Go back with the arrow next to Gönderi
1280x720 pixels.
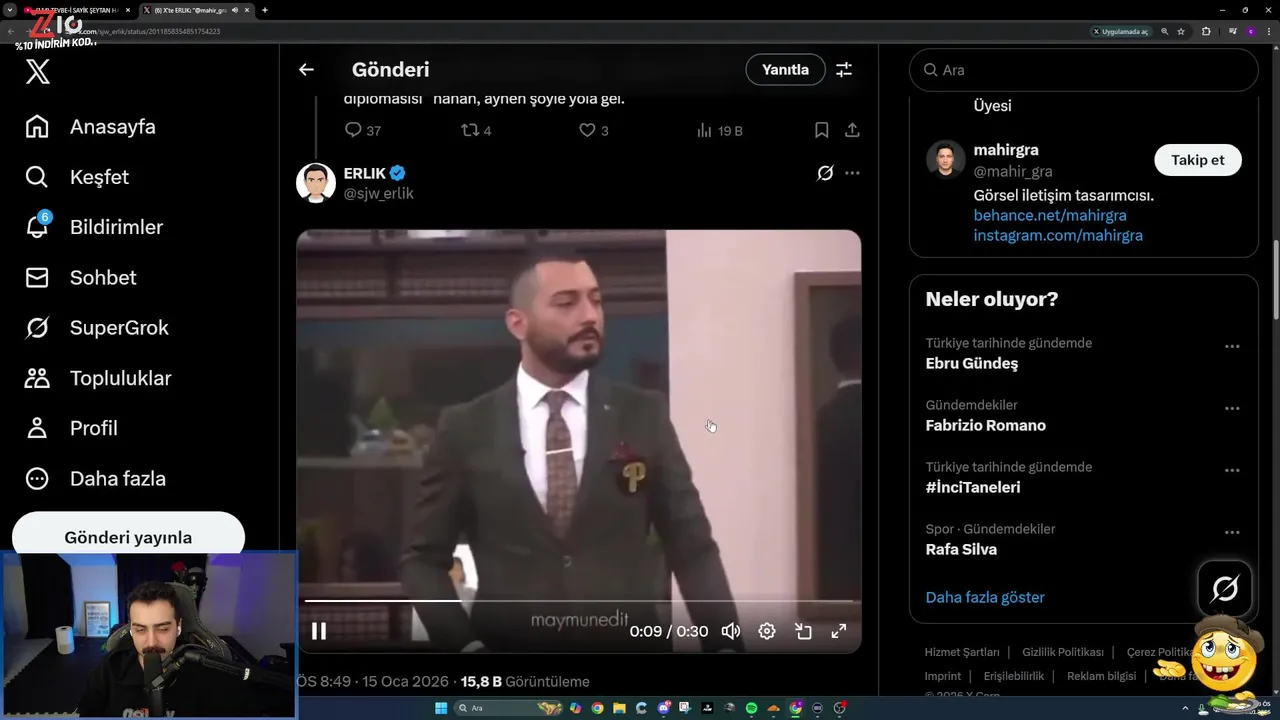[x=306, y=70]
